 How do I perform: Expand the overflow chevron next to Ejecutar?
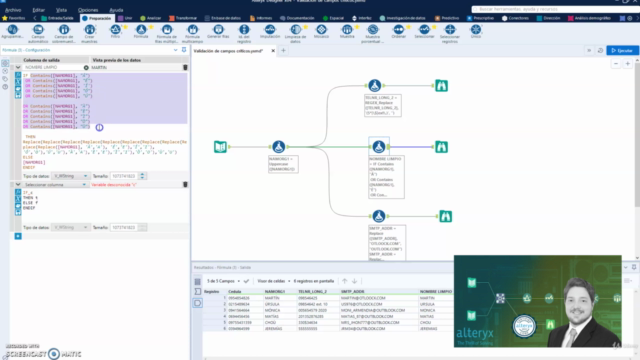[589, 51]
